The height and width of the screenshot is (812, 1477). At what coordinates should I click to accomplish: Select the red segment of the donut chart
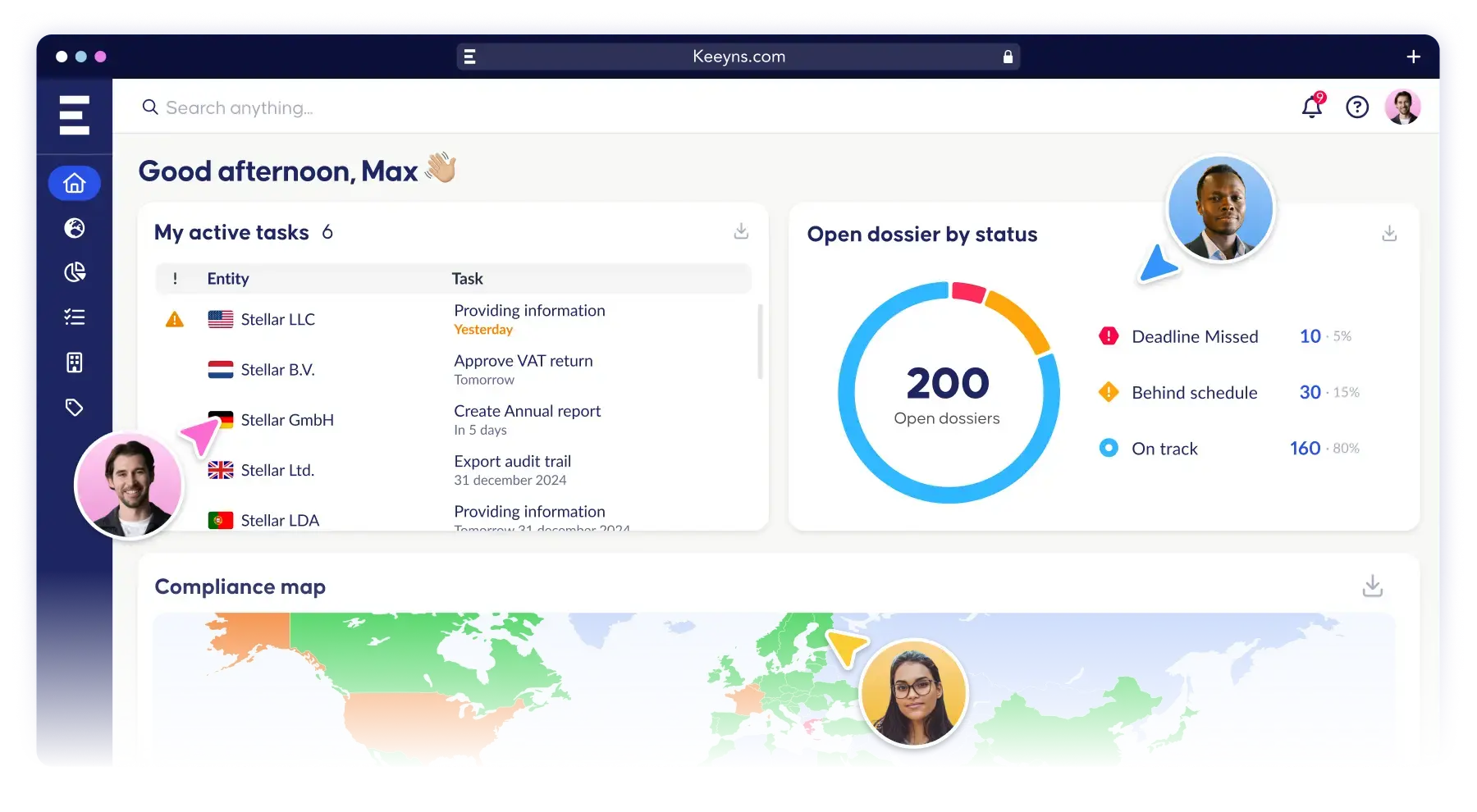968,291
